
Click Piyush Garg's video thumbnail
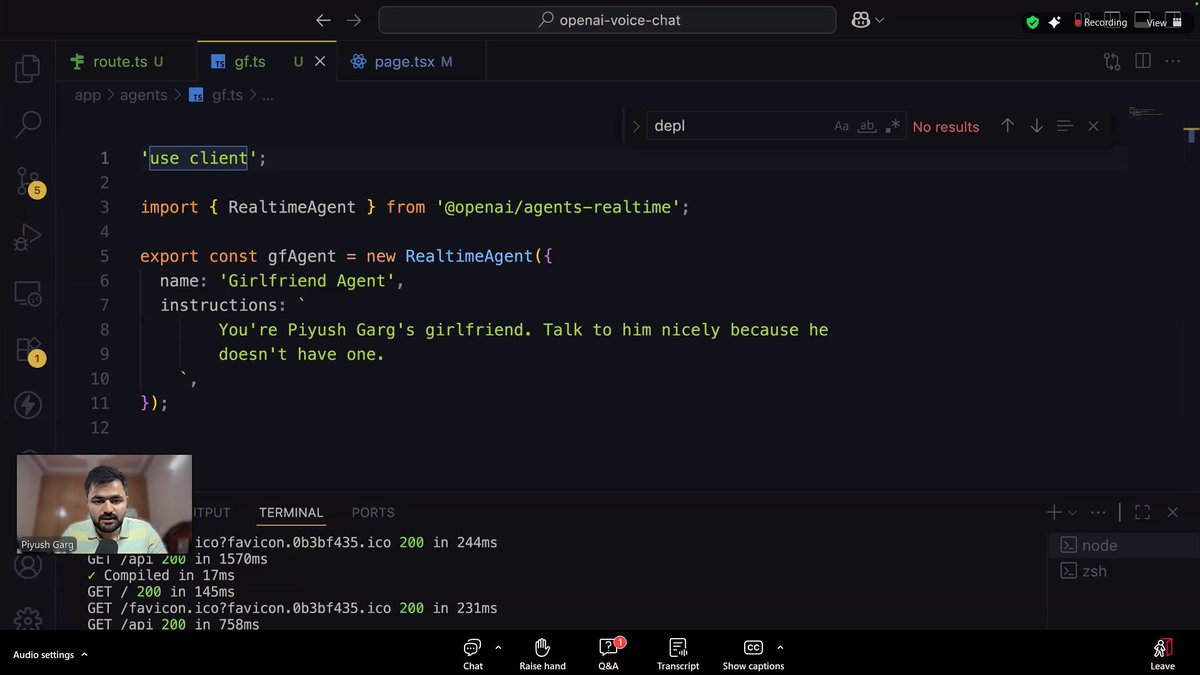pos(104,504)
